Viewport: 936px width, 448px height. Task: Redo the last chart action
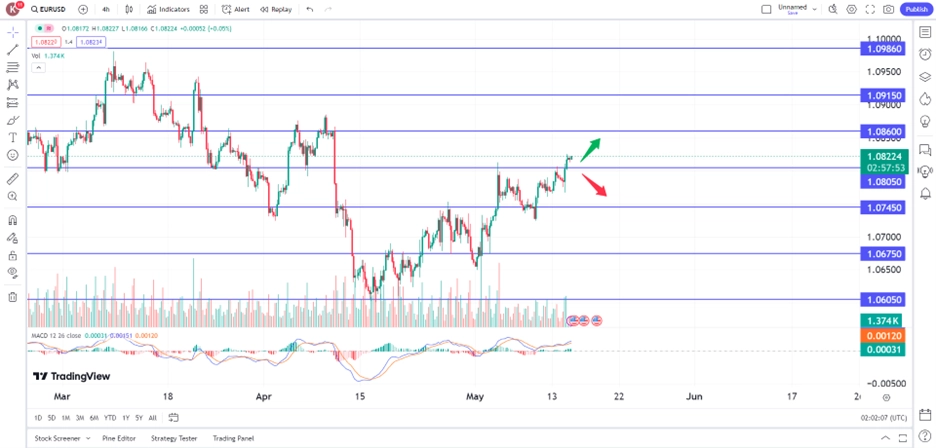pos(328,10)
